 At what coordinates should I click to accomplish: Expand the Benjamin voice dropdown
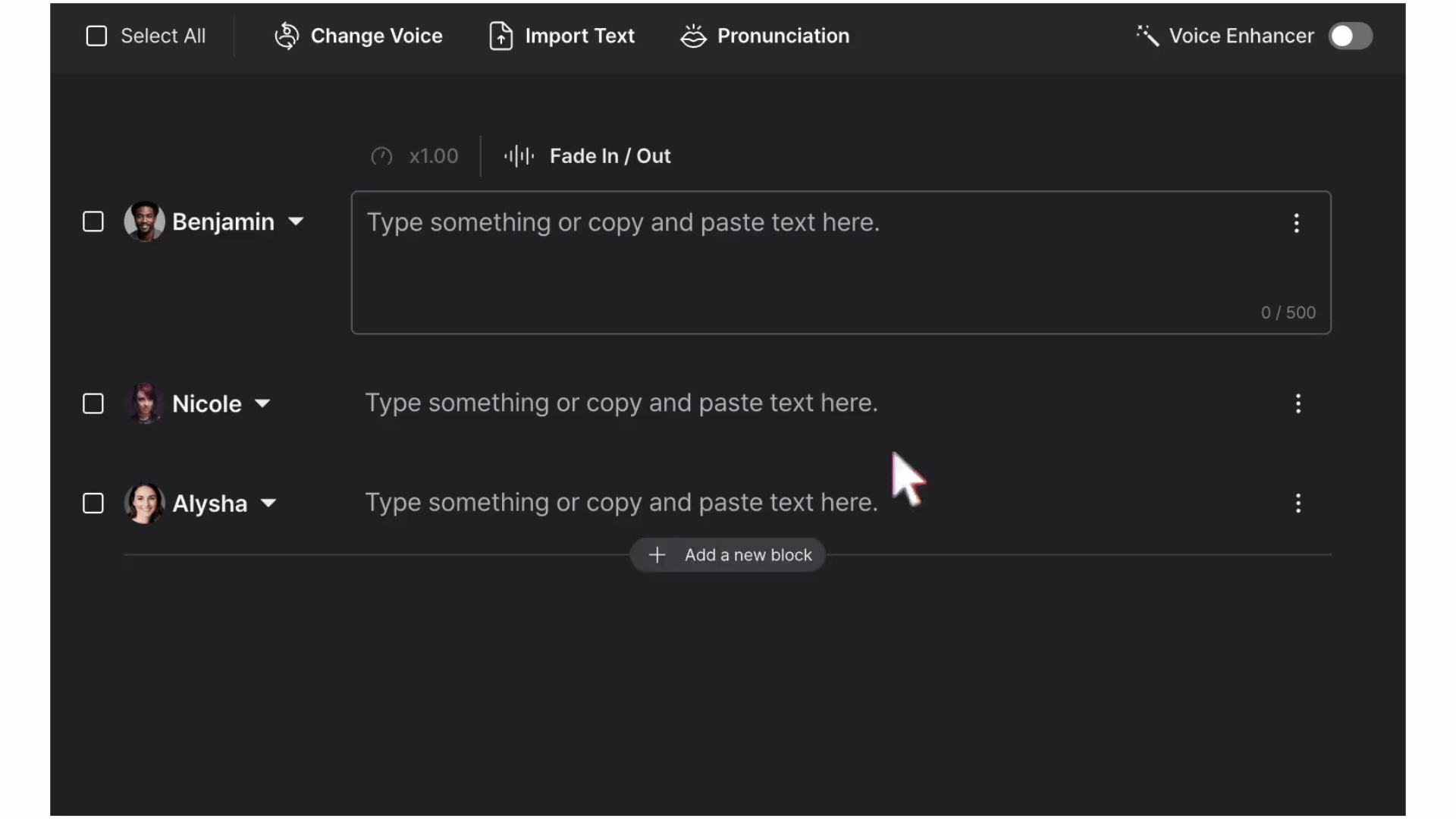[296, 221]
